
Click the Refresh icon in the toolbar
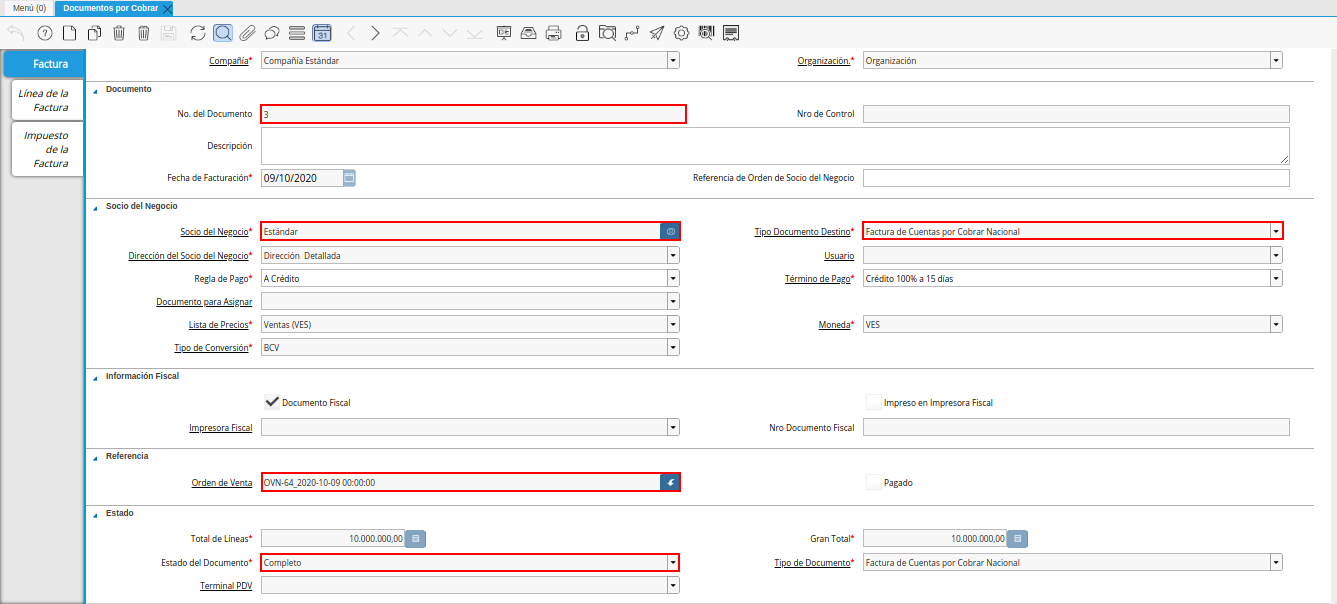click(x=198, y=33)
